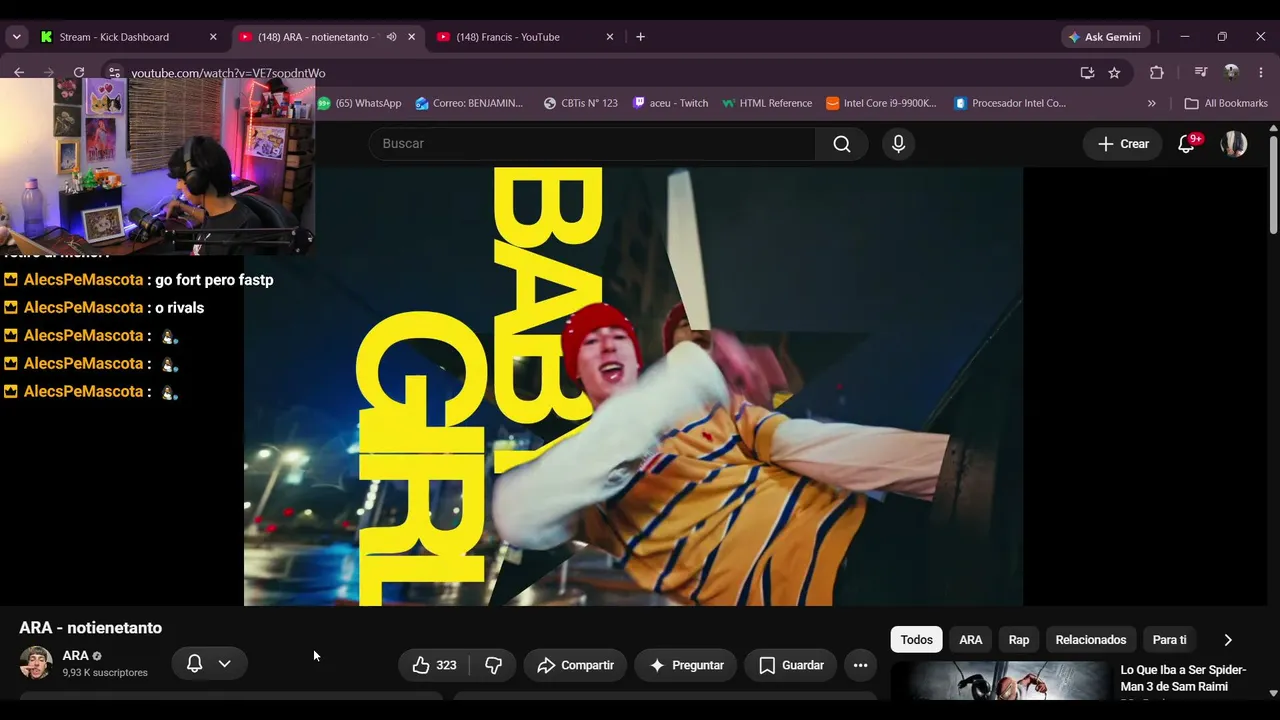Open the Correo: BENJAMIN bookmark
The image size is (1280, 720).
(470, 103)
